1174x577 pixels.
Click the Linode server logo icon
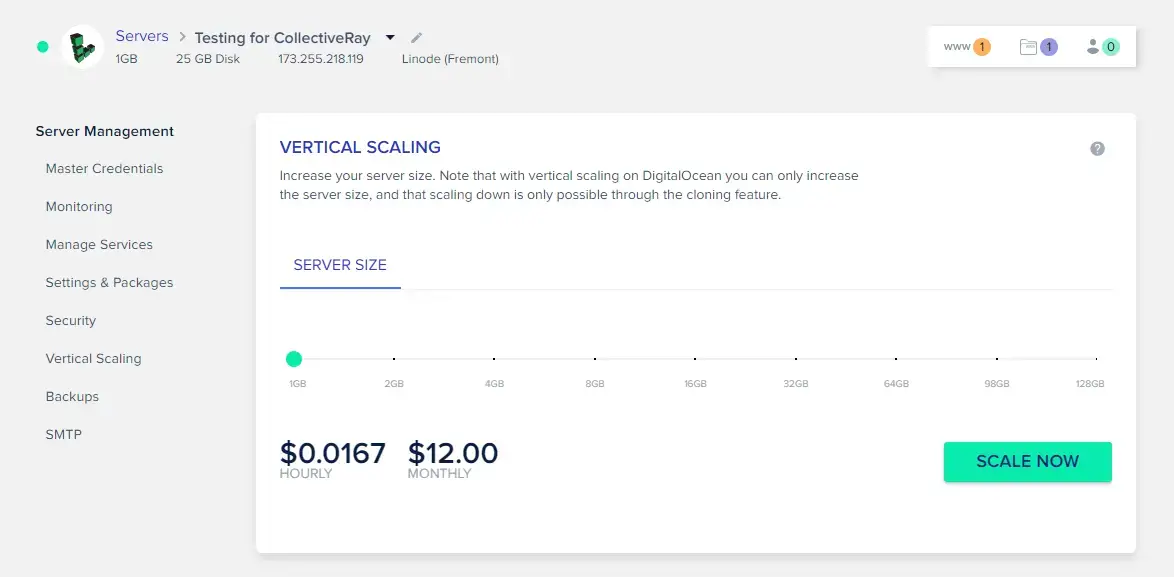pos(82,47)
